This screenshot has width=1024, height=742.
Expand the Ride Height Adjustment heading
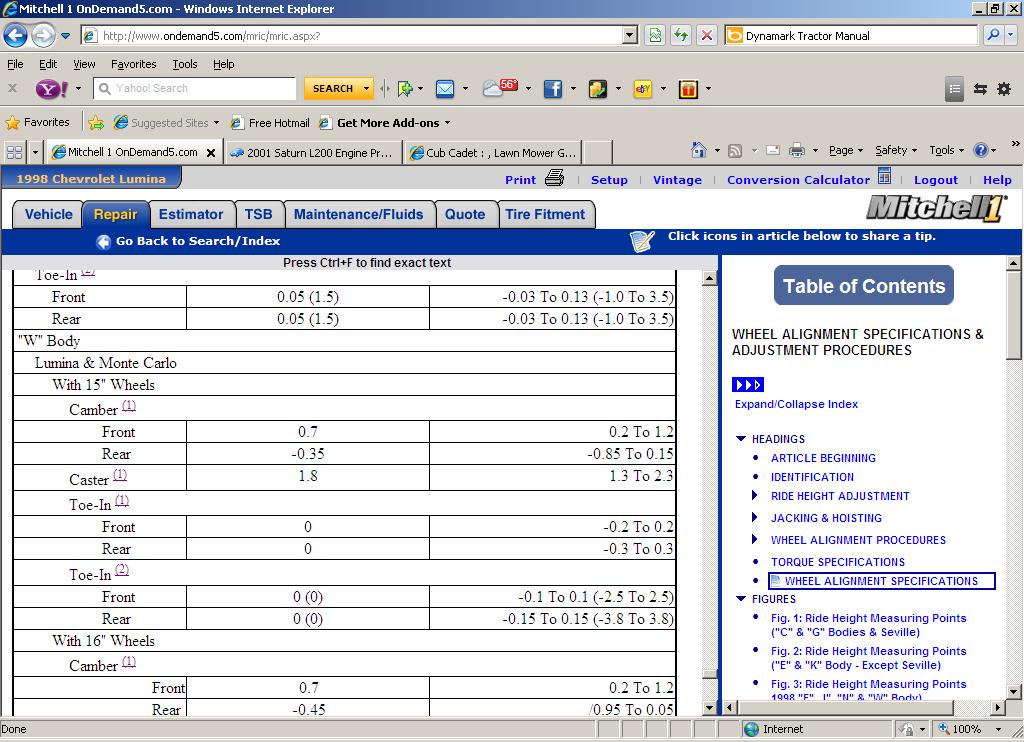pos(755,496)
